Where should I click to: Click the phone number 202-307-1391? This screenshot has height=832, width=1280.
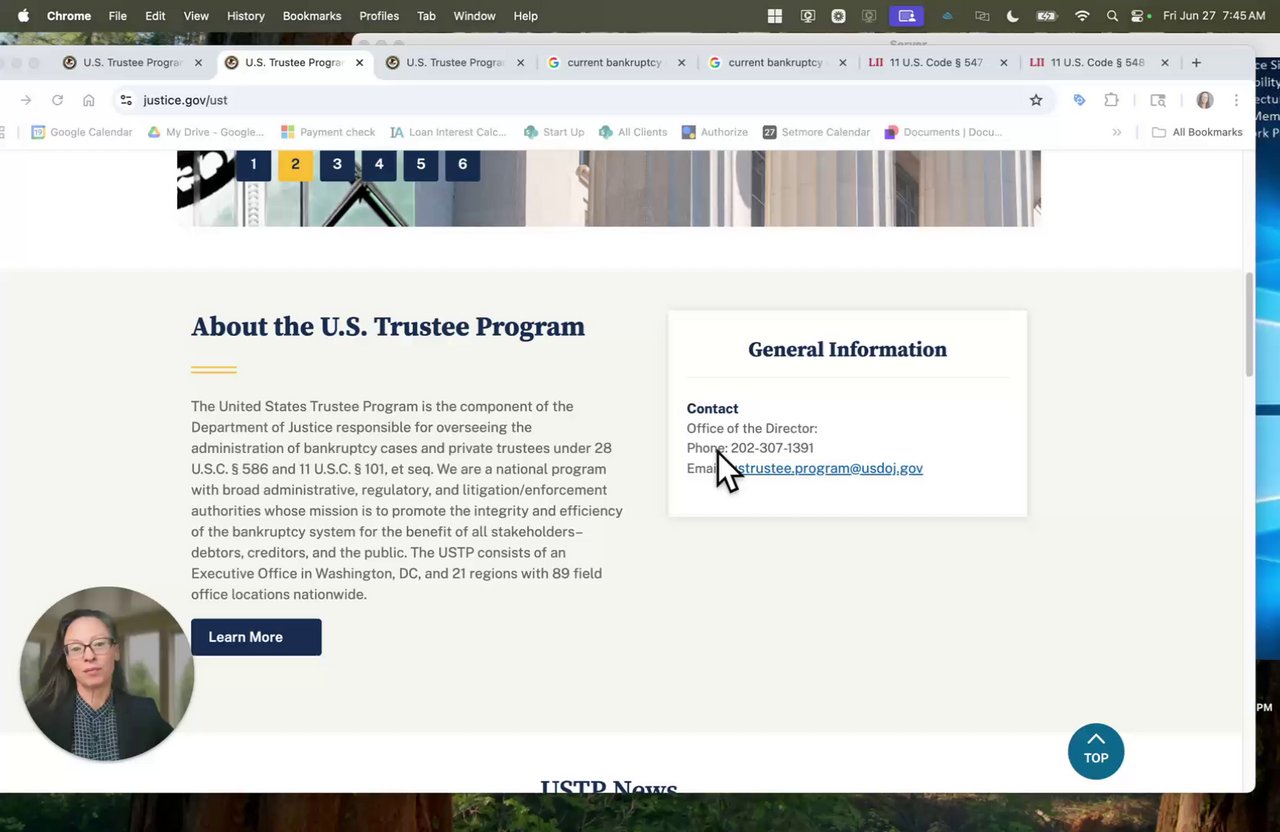tap(772, 448)
